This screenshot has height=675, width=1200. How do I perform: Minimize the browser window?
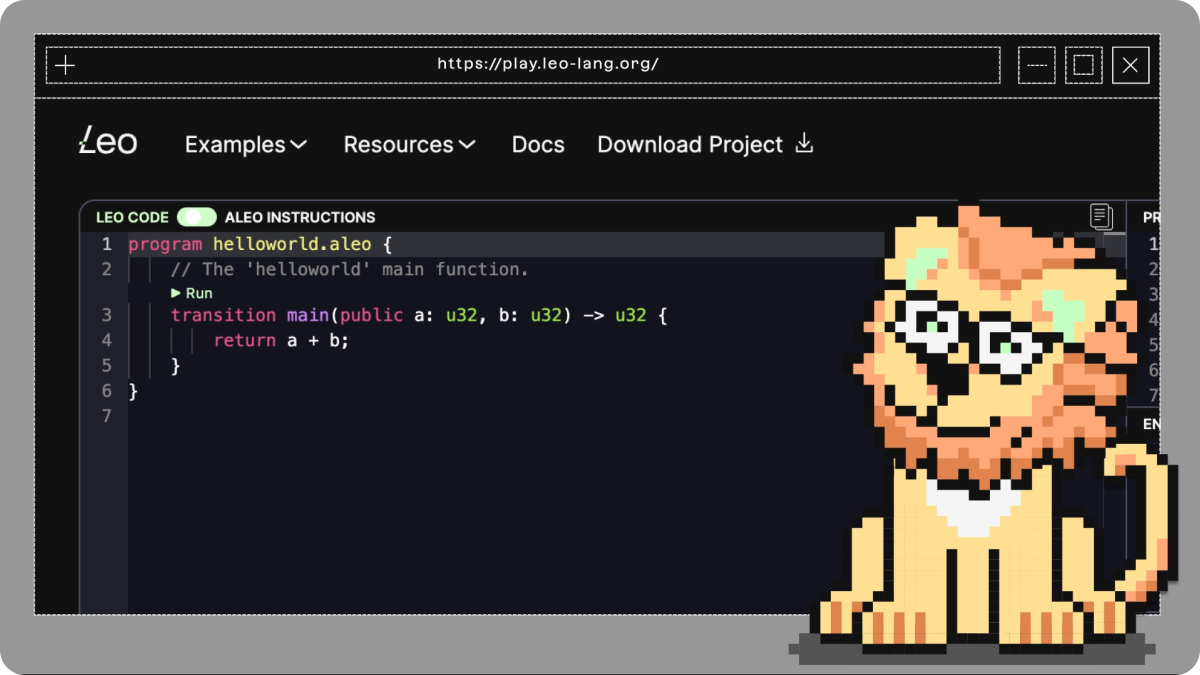tap(1037, 65)
